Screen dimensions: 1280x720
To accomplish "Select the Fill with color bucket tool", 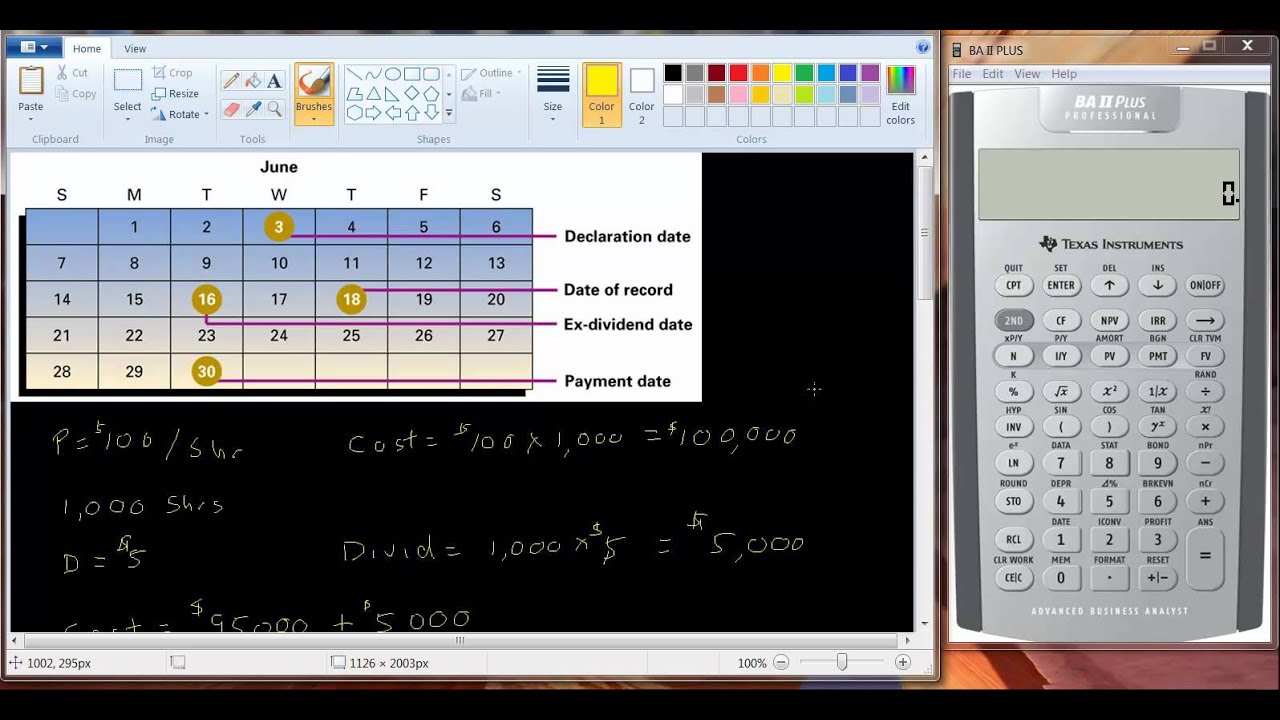I will (253, 81).
